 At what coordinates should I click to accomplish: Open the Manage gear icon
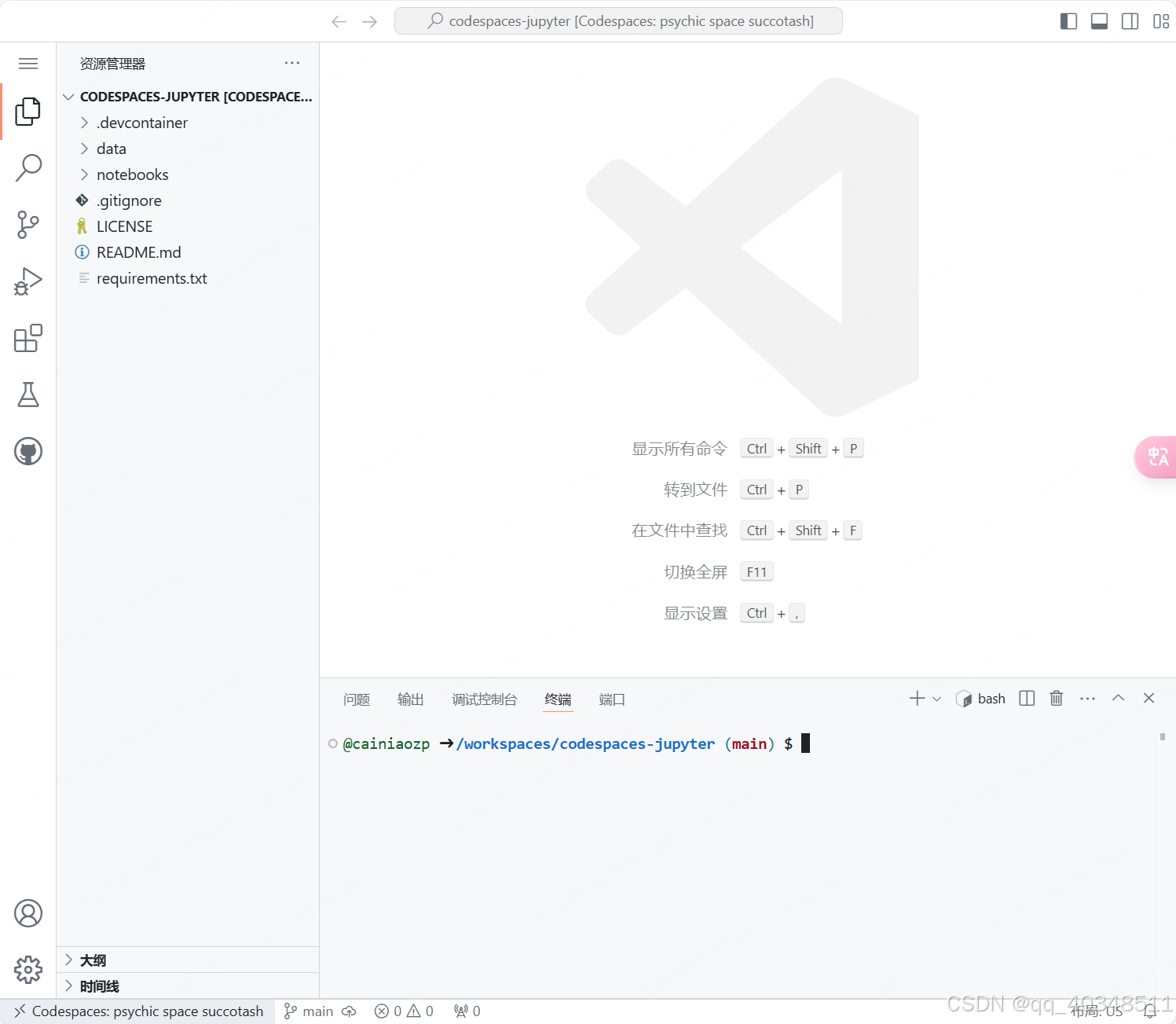[28, 970]
